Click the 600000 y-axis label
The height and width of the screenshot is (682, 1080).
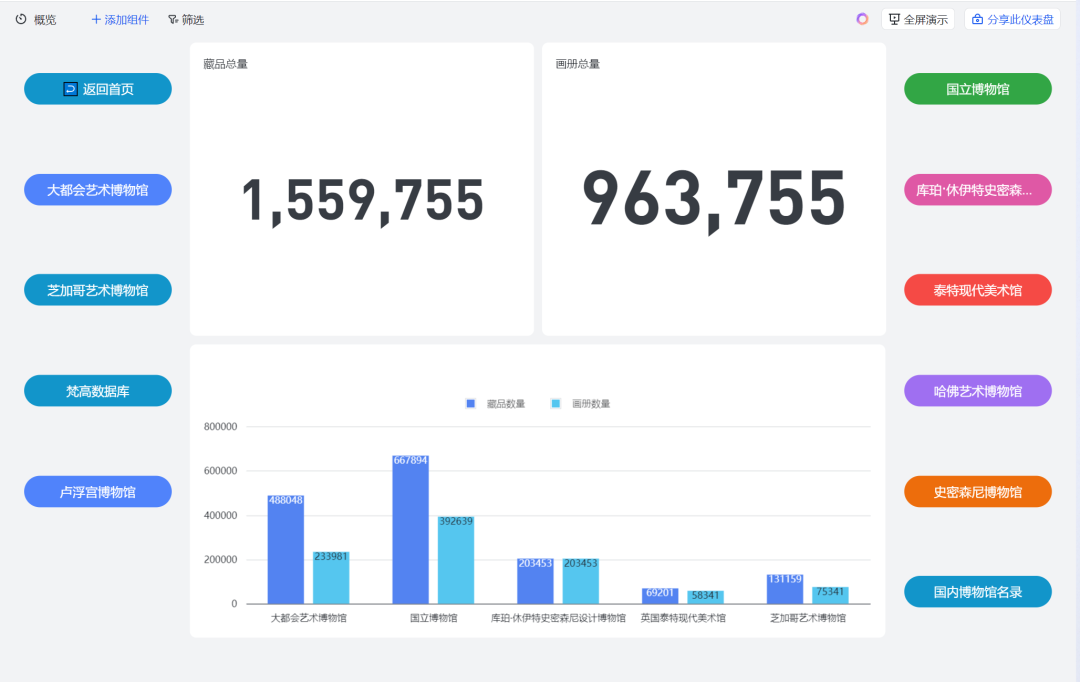220,471
